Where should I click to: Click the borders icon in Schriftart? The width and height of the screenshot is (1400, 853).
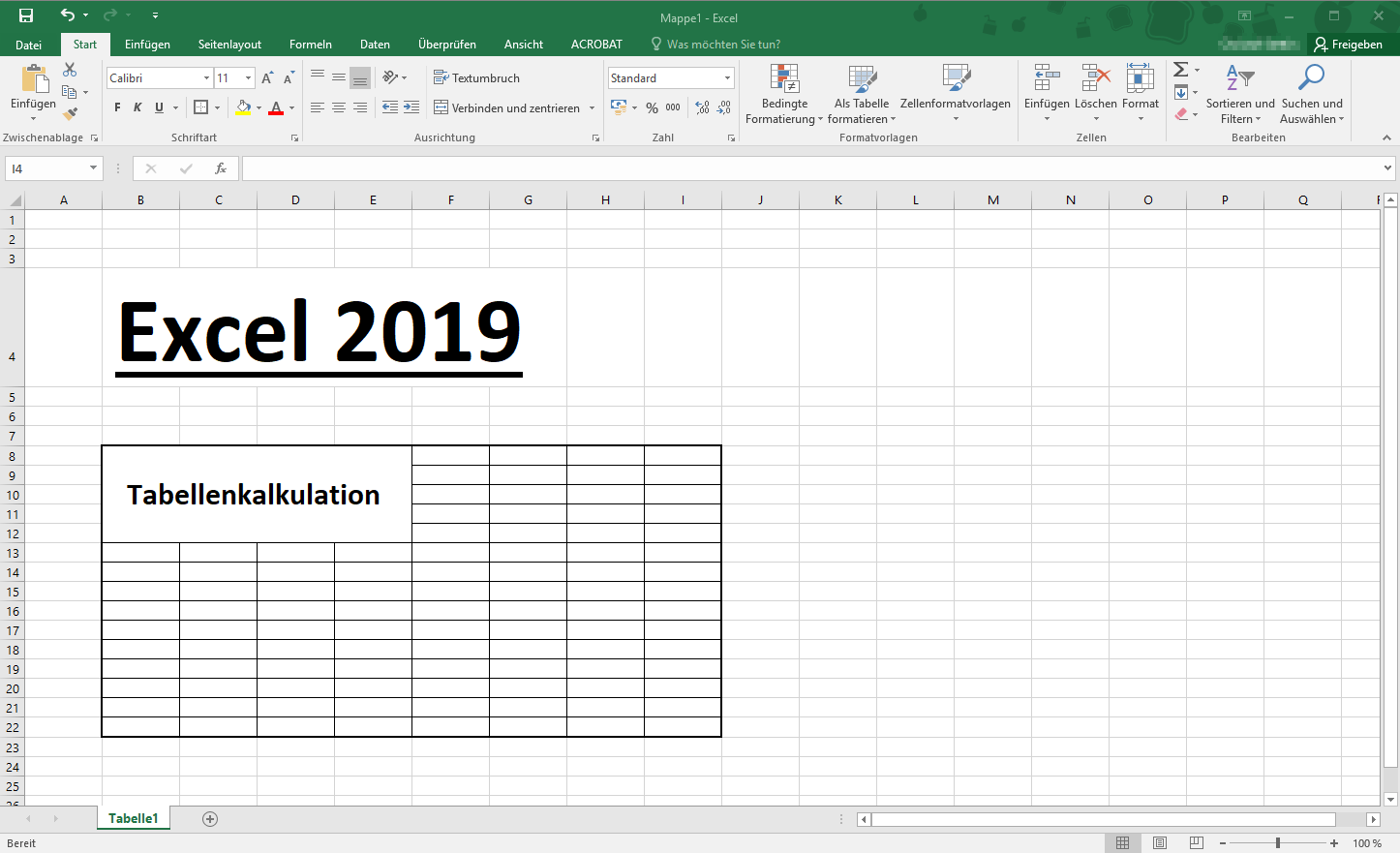(x=201, y=107)
